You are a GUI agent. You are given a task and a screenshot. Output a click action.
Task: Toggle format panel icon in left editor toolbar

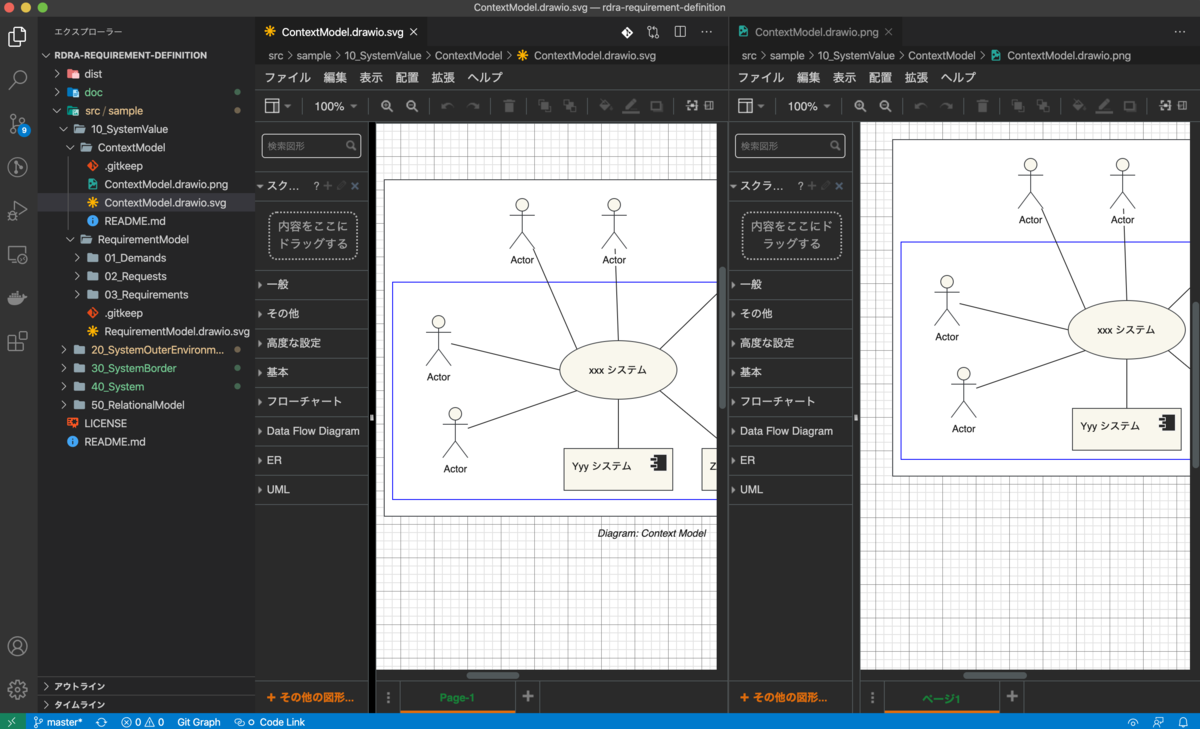(x=709, y=106)
